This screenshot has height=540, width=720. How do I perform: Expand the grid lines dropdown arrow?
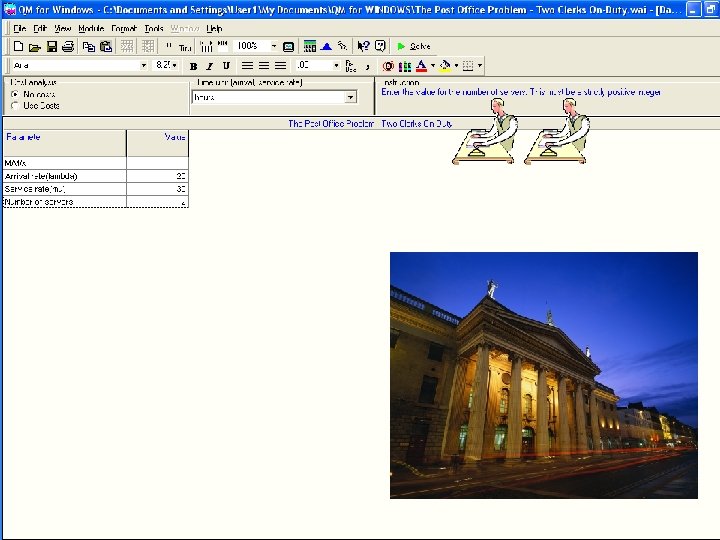pos(480,66)
